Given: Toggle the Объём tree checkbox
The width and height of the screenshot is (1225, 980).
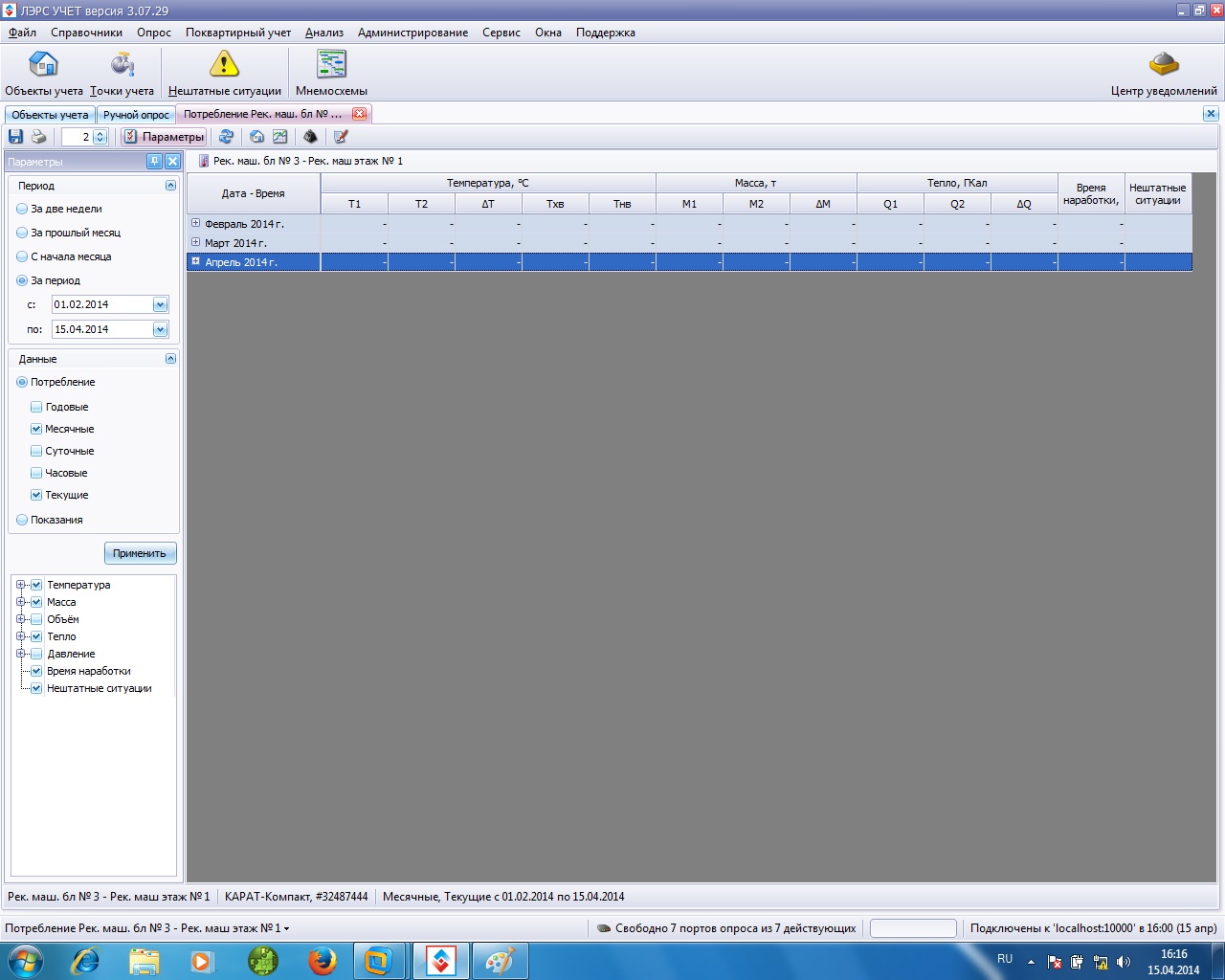Looking at the screenshot, I should (x=36, y=619).
